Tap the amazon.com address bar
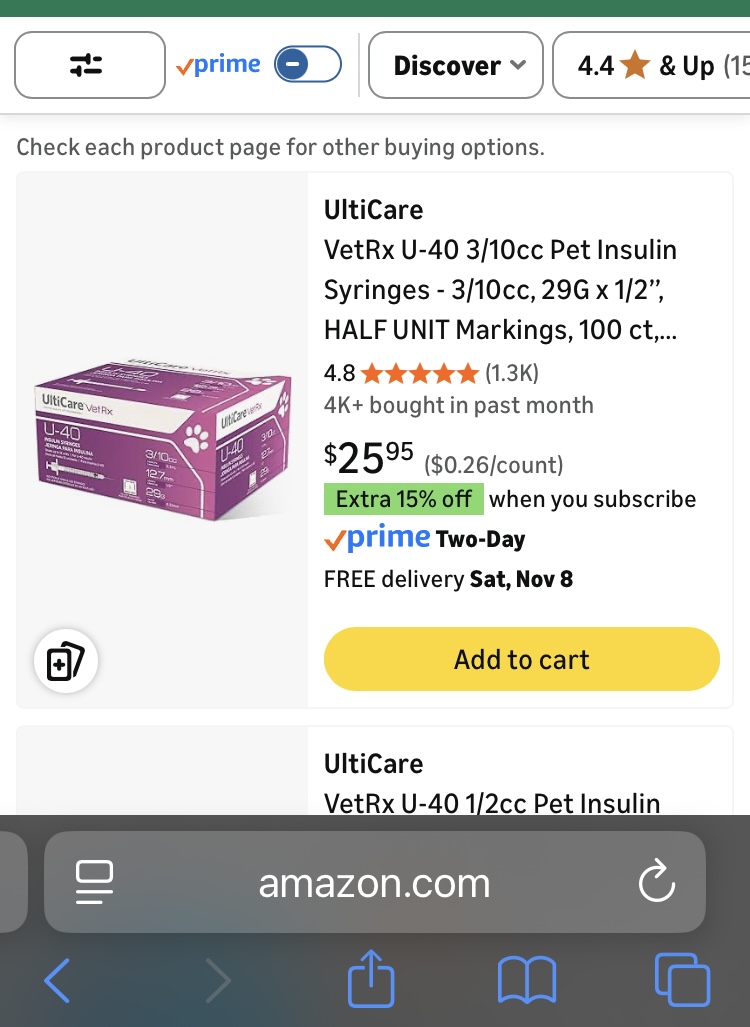 tap(374, 882)
